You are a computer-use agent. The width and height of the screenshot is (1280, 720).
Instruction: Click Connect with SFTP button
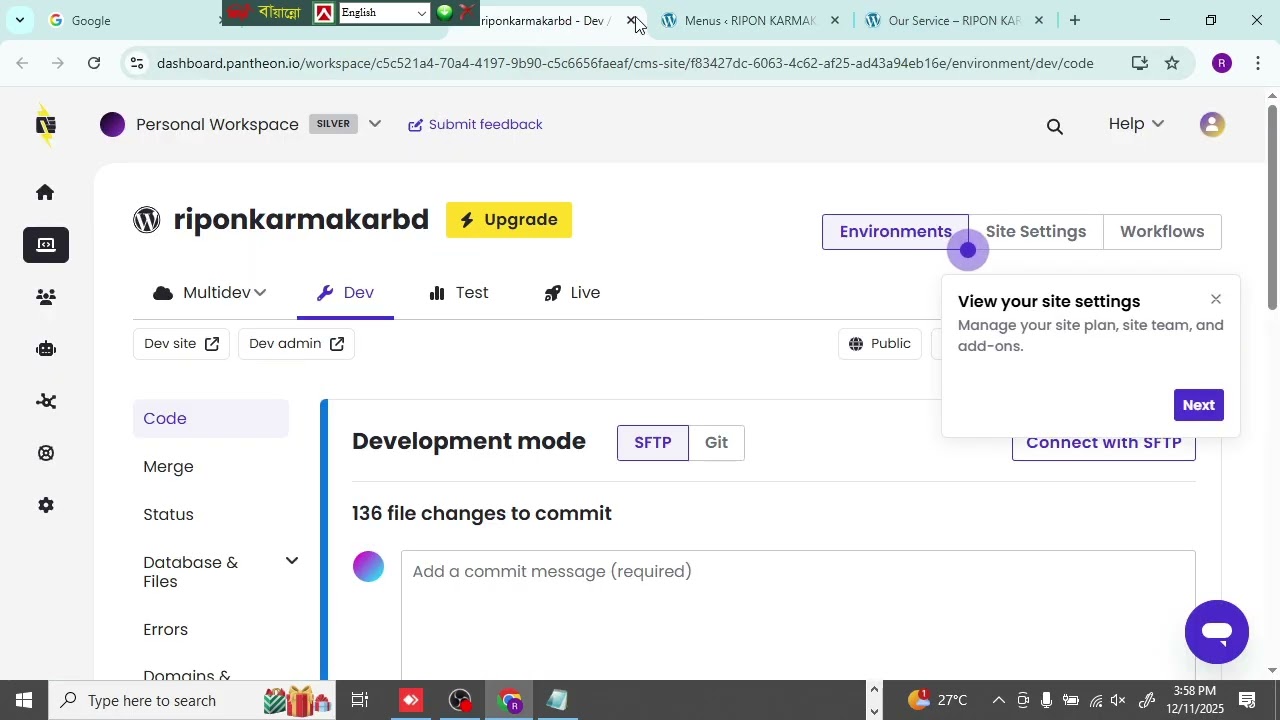point(1104,444)
